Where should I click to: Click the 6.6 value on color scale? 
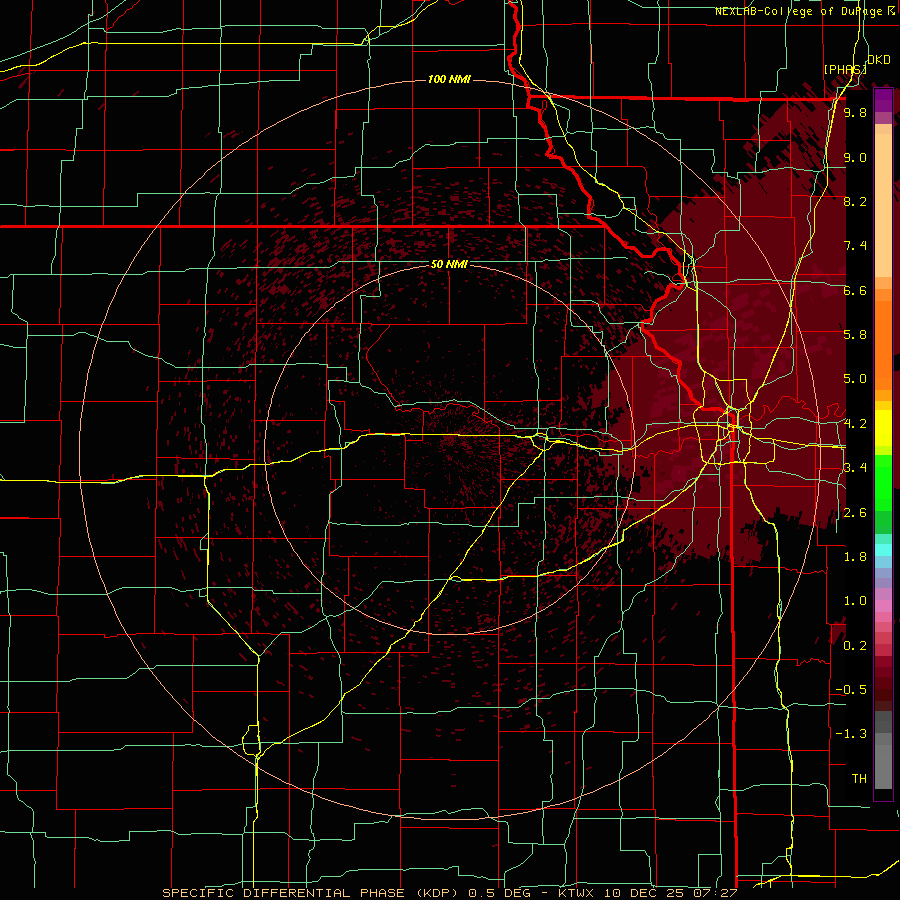[x=855, y=290]
